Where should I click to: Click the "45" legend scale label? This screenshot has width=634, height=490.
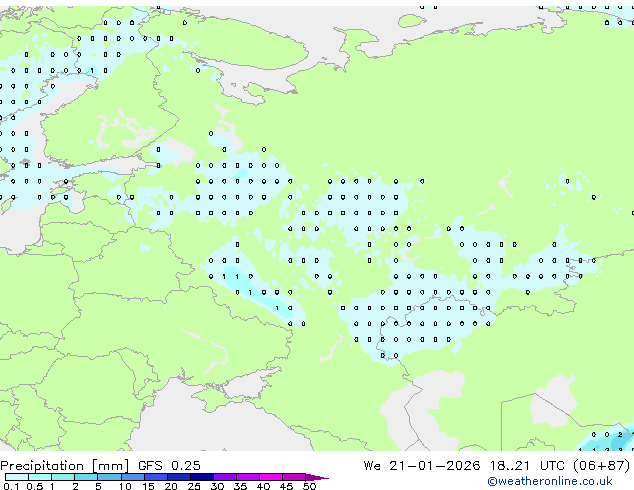tap(286, 486)
